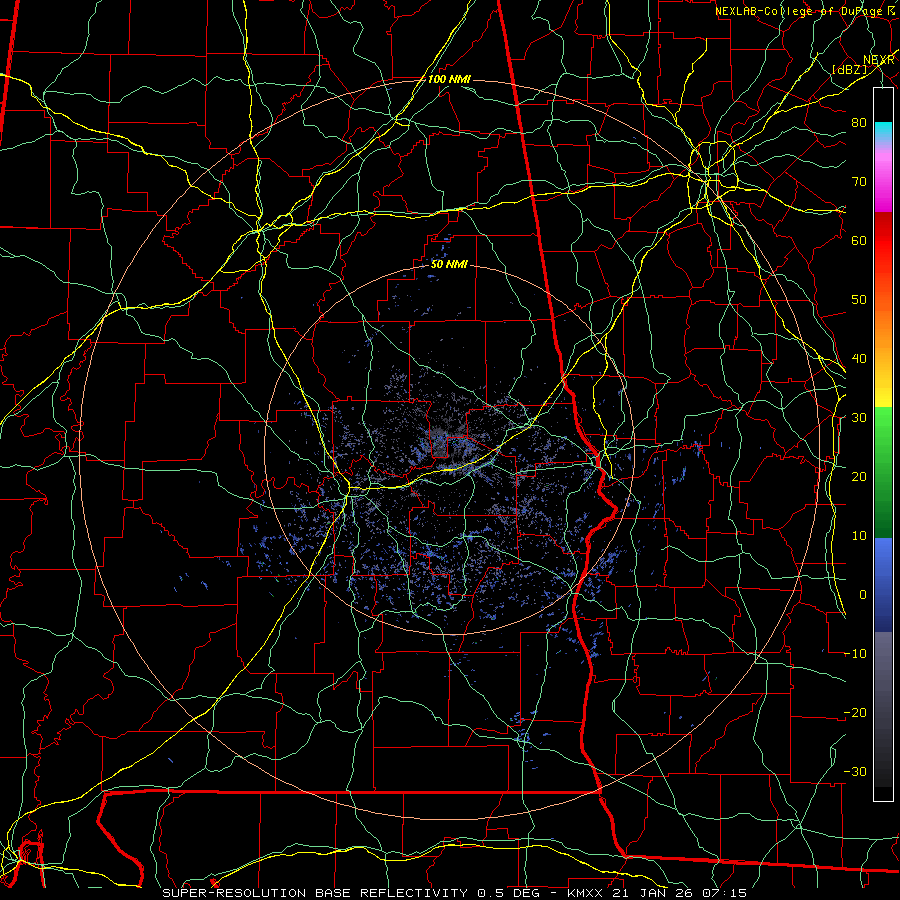
Task: Select the 50 value on the dBZ scale
Action: (x=859, y=300)
